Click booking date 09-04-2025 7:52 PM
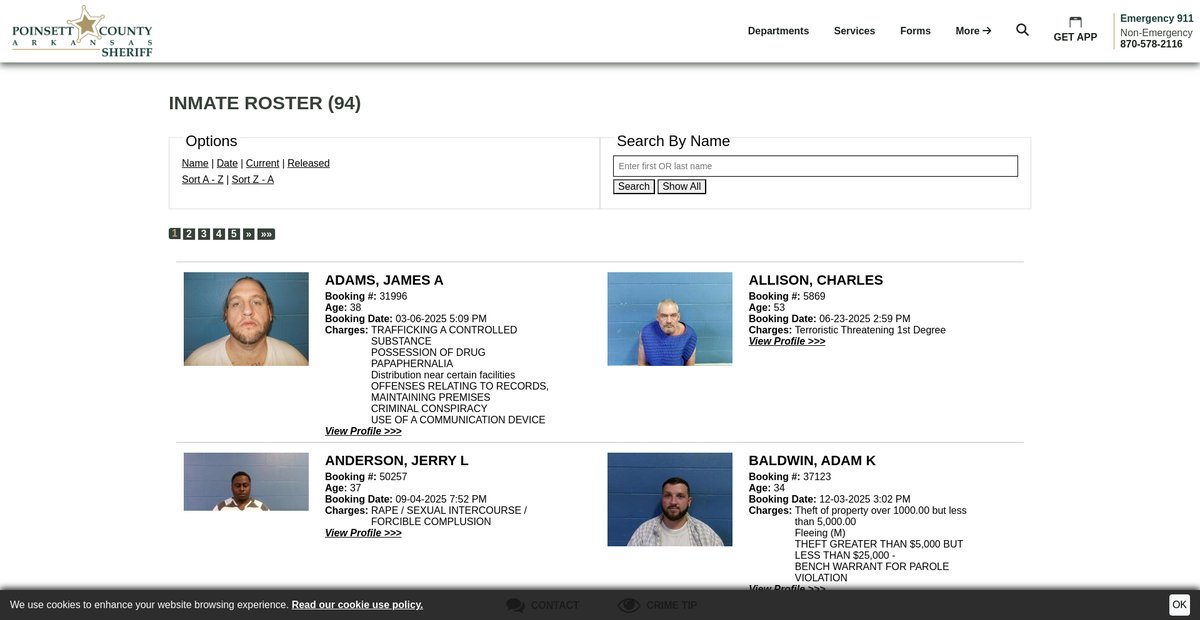1200x620 pixels. (441, 499)
